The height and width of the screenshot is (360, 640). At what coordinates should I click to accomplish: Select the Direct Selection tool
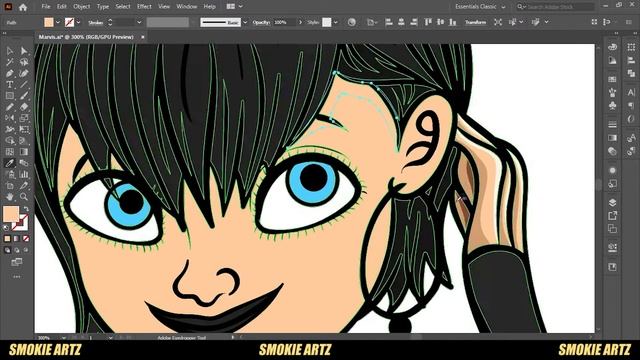coord(24,51)
